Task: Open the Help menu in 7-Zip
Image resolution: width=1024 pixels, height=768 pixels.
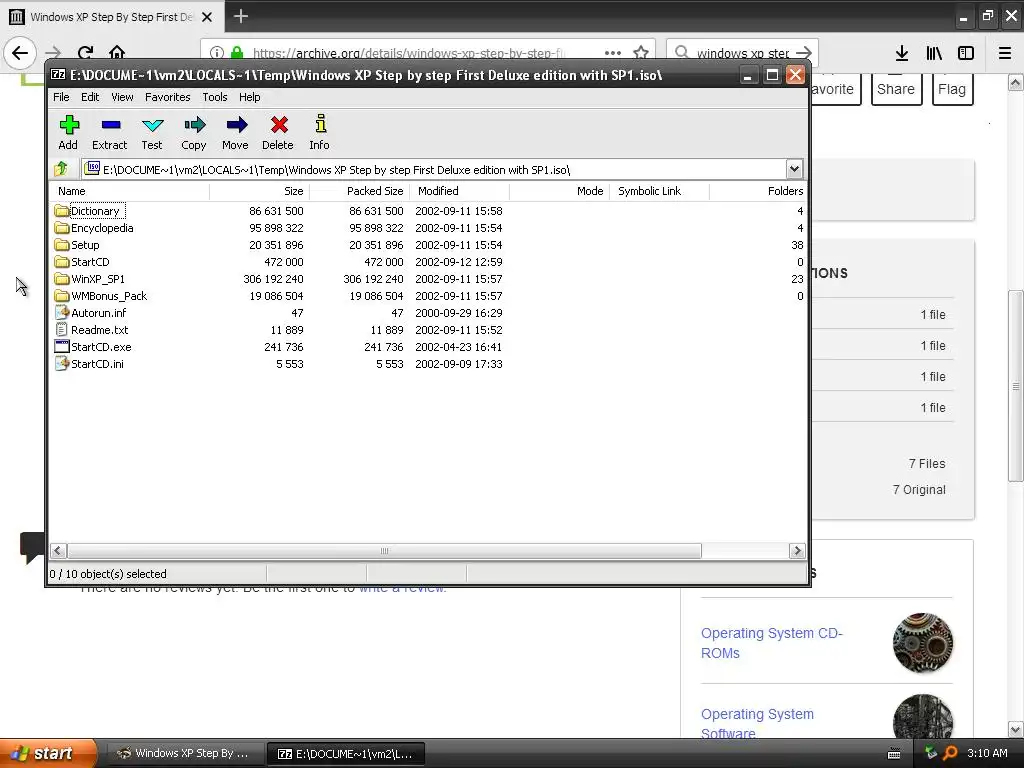Action: [x=249, y=97]
